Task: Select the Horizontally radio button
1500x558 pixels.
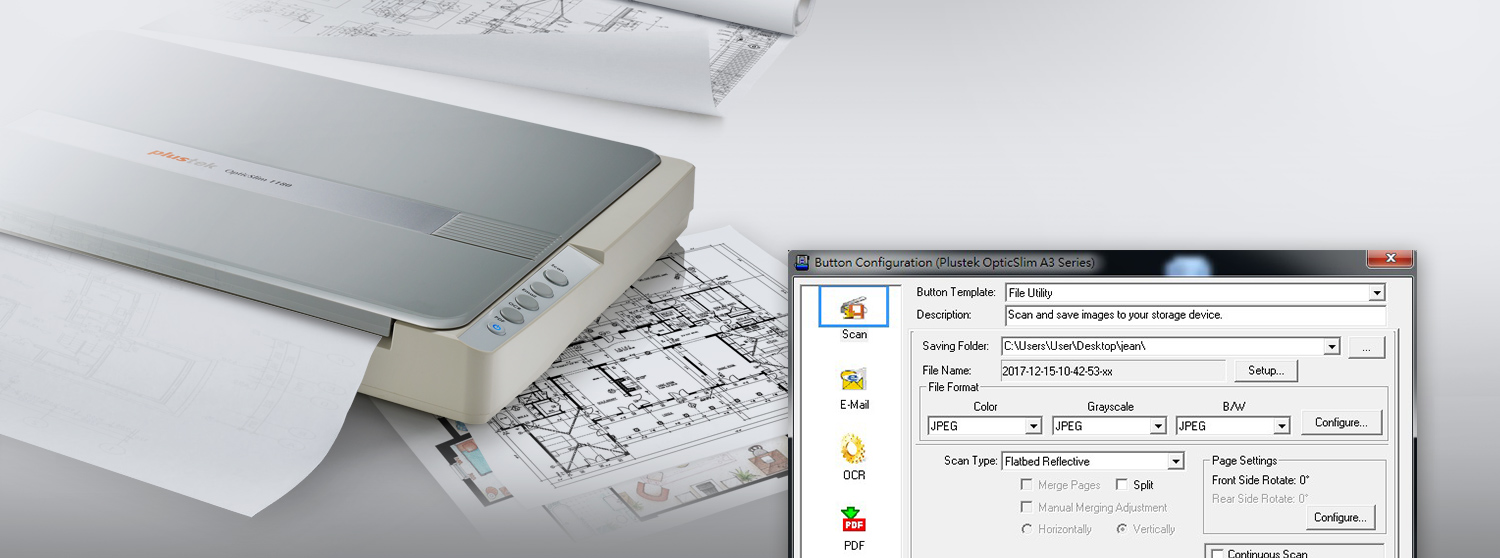Action: 1026,529
